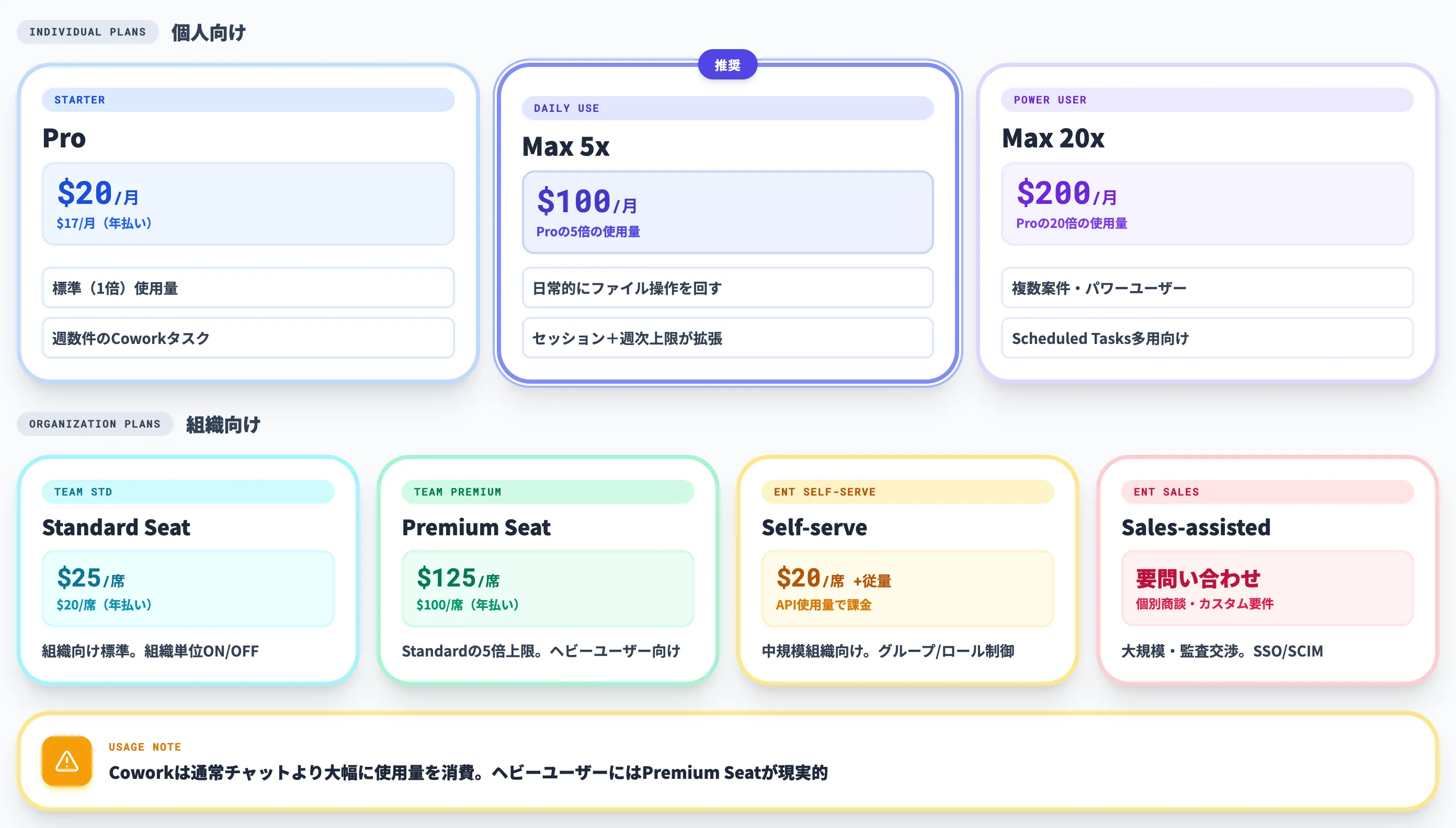This screenshot has height=828, width=1456.
Task: Click the 推奨 badge on Max 5x
Action: point(727,65)
